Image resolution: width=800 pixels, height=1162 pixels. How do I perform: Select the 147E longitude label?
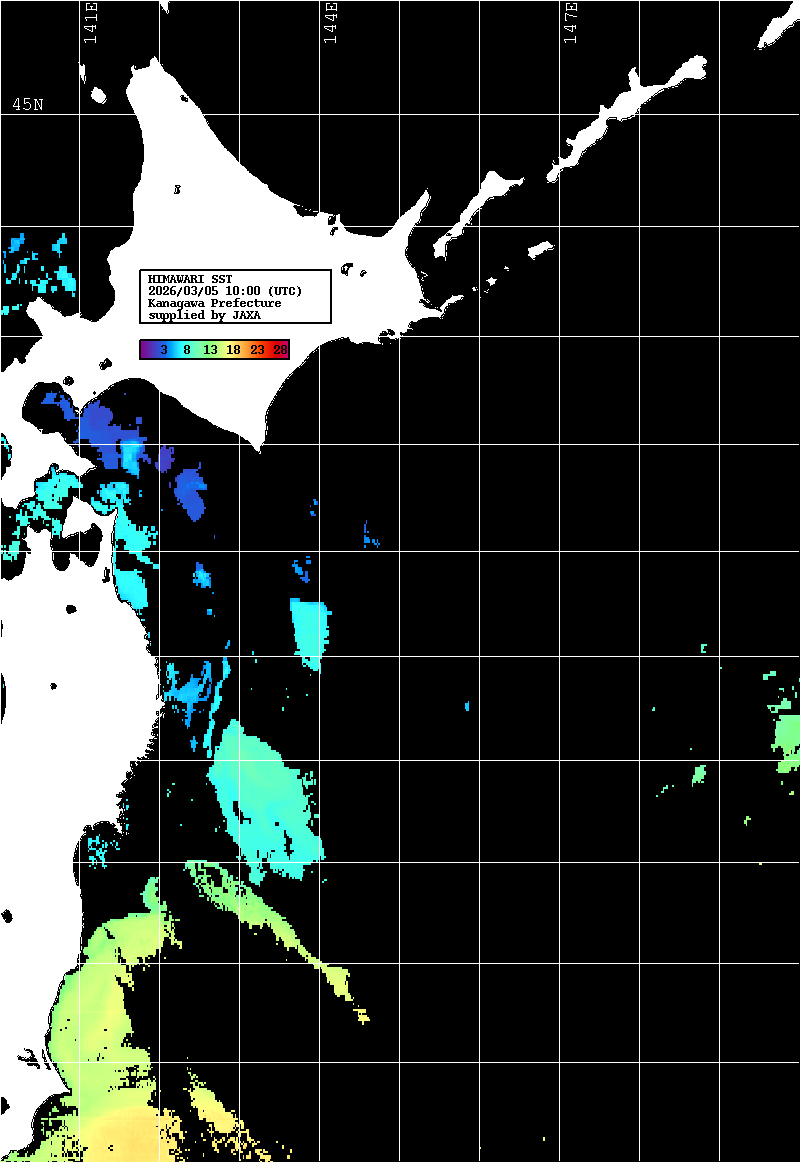click(x=571, y=24)
